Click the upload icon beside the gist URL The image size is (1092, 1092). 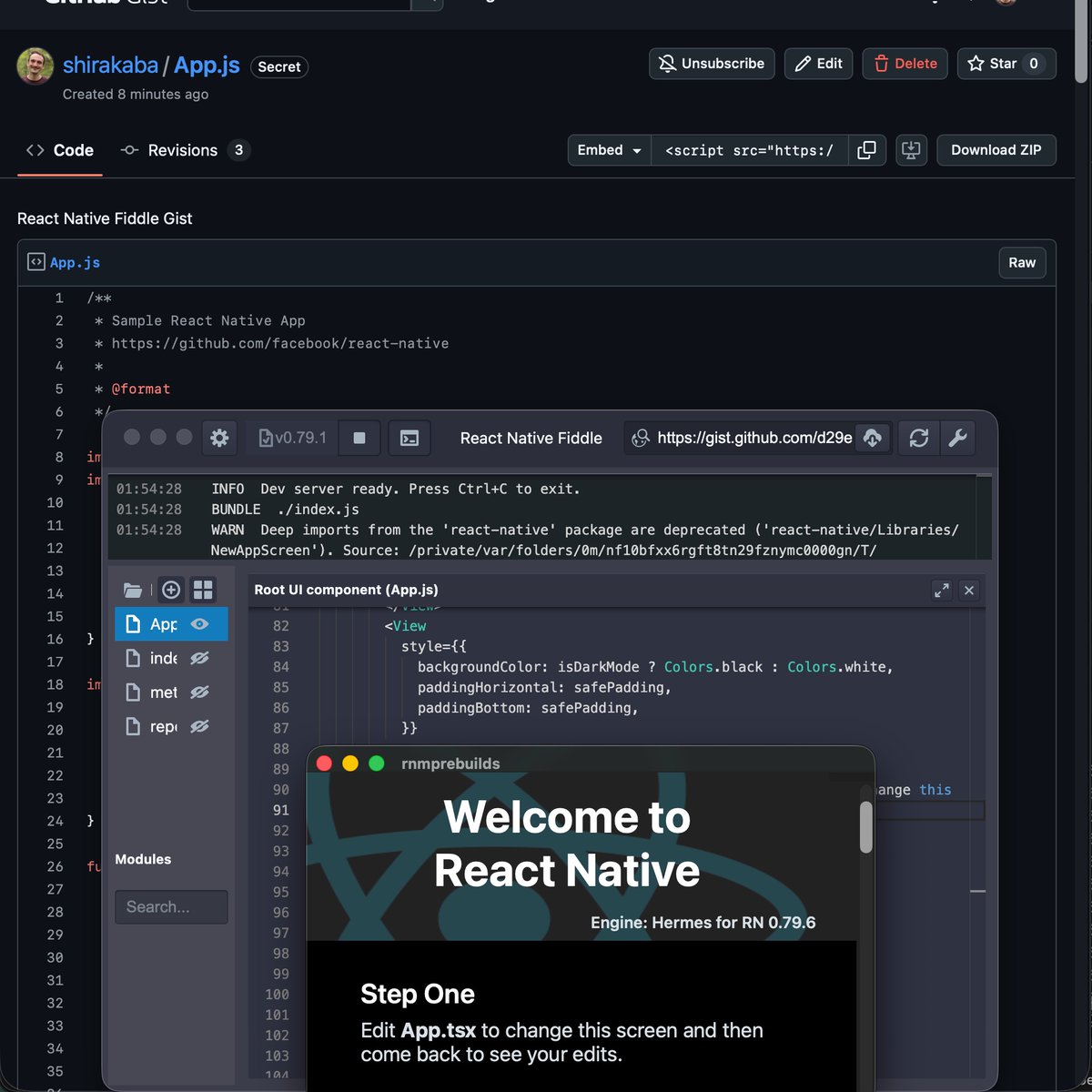[873, 438]
